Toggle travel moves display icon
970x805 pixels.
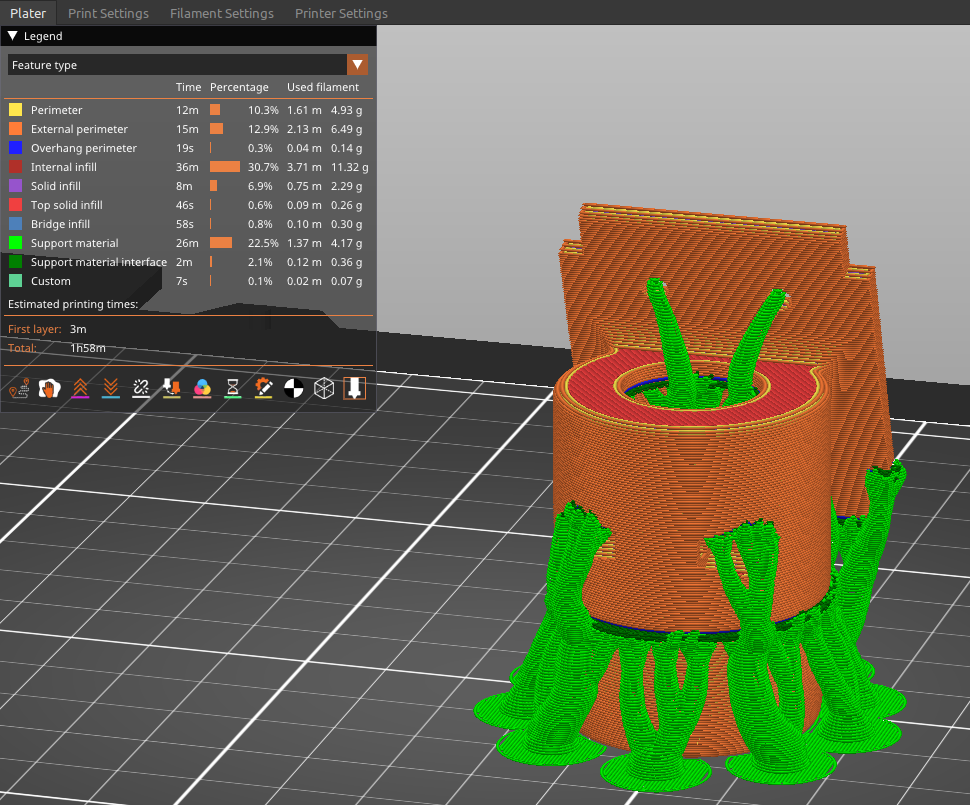tap(18, 388)
